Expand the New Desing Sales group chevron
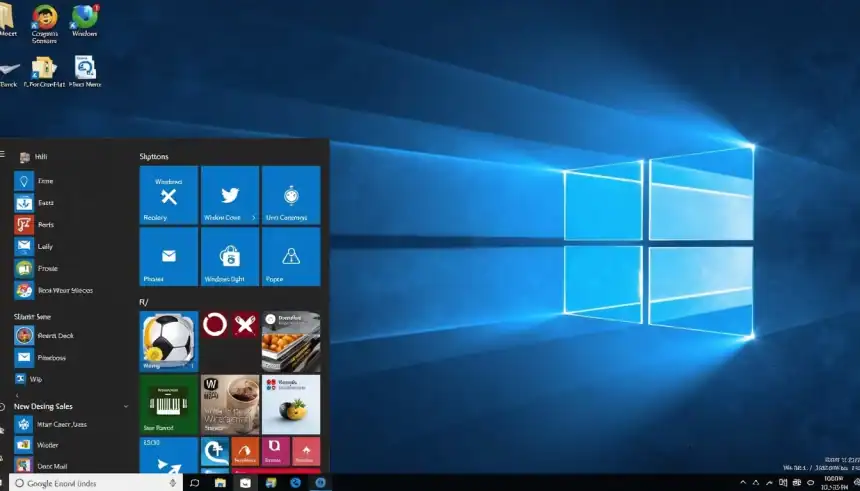 (126, 407)
